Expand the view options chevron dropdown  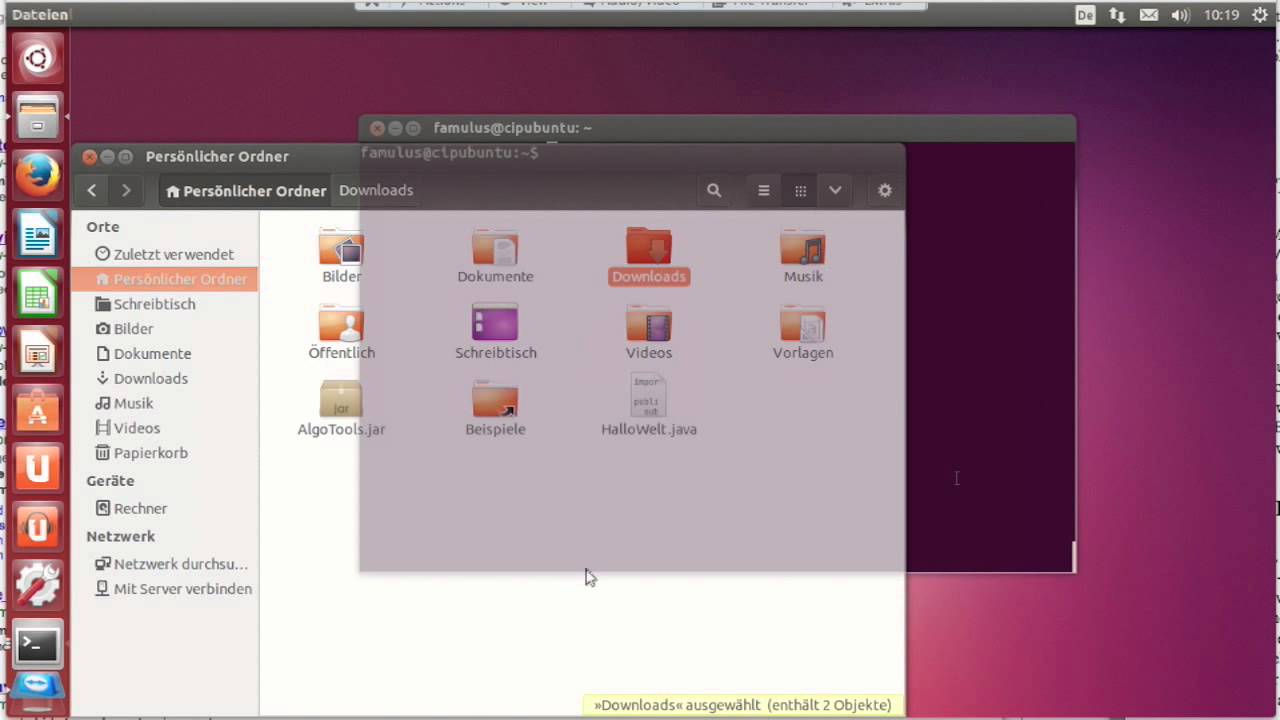pos(835,190)
